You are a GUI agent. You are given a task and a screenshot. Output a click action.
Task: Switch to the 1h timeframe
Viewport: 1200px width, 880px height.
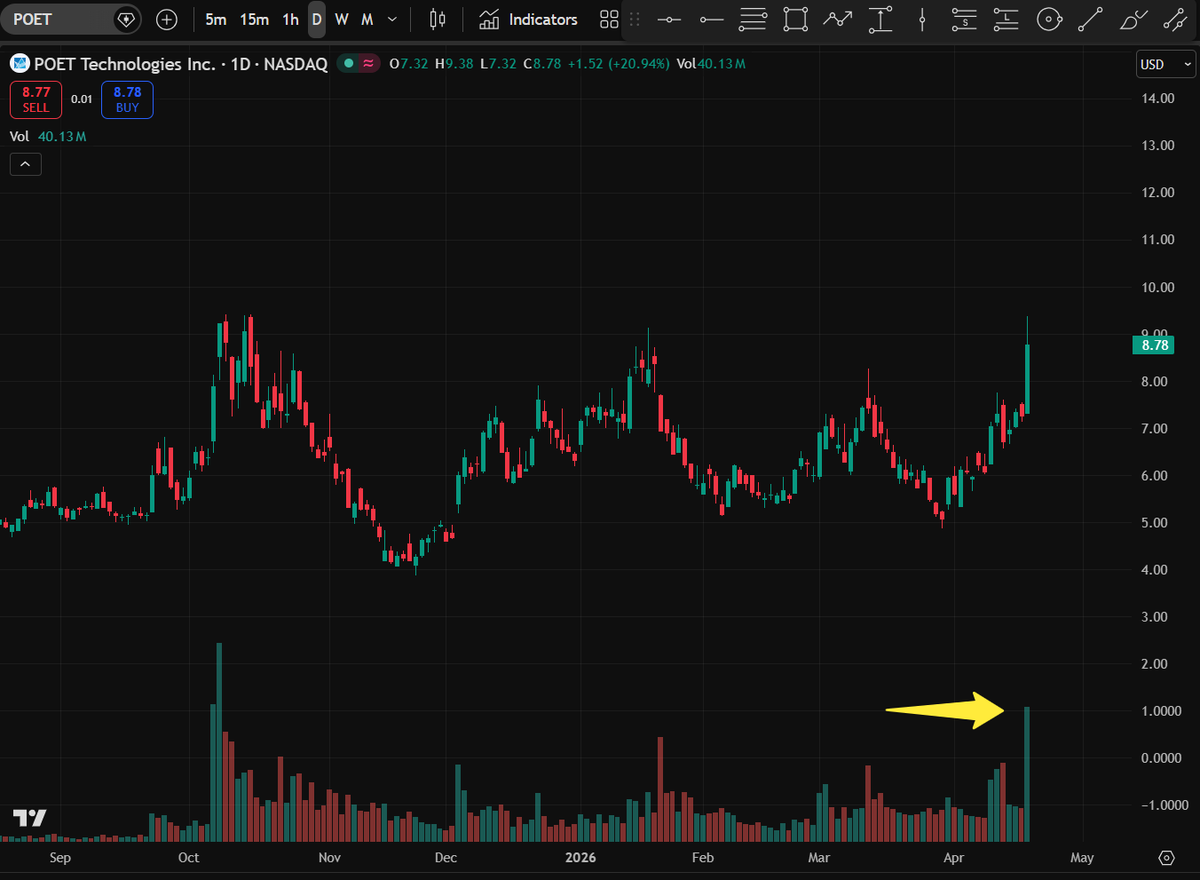290,19
